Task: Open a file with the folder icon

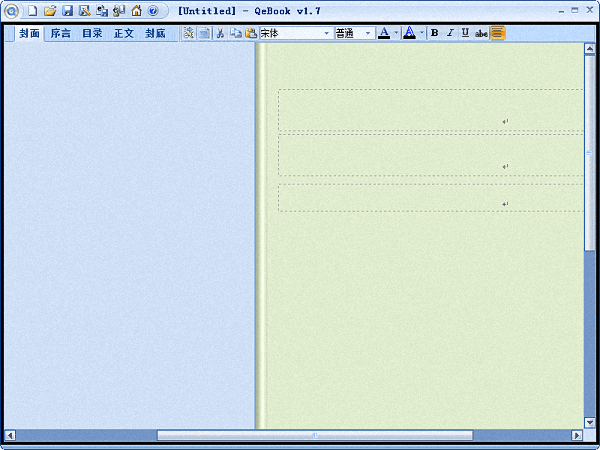Action: pyautogui.click(x=49, y=11)
